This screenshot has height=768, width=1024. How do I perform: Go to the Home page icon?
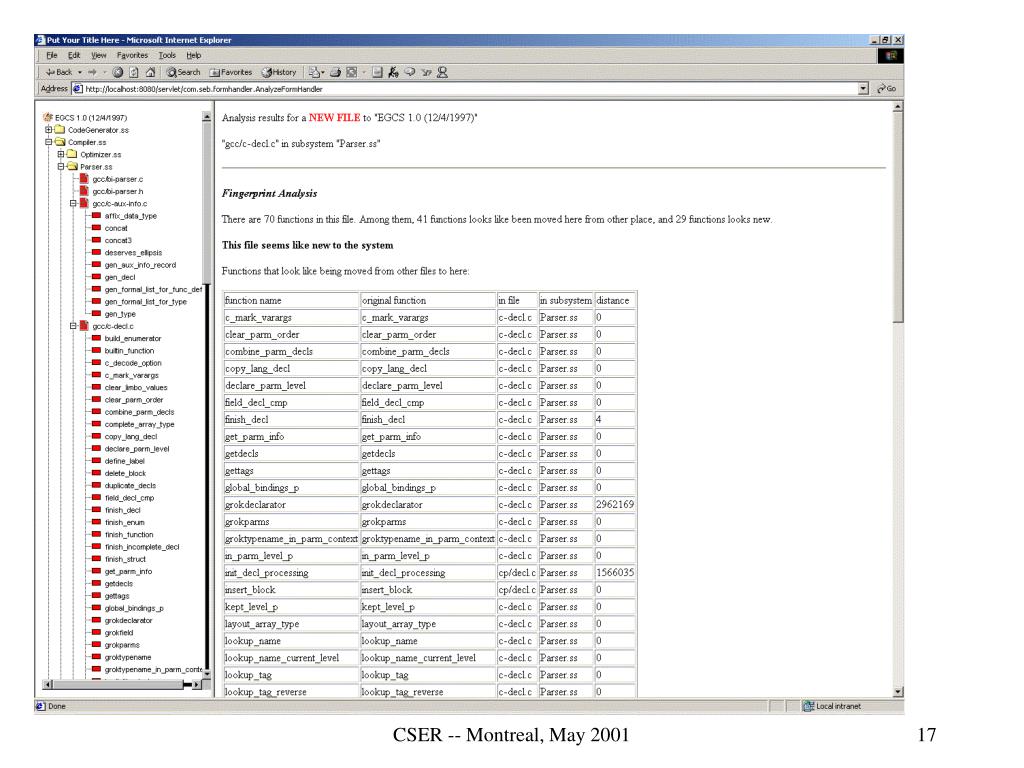point(150,72)
